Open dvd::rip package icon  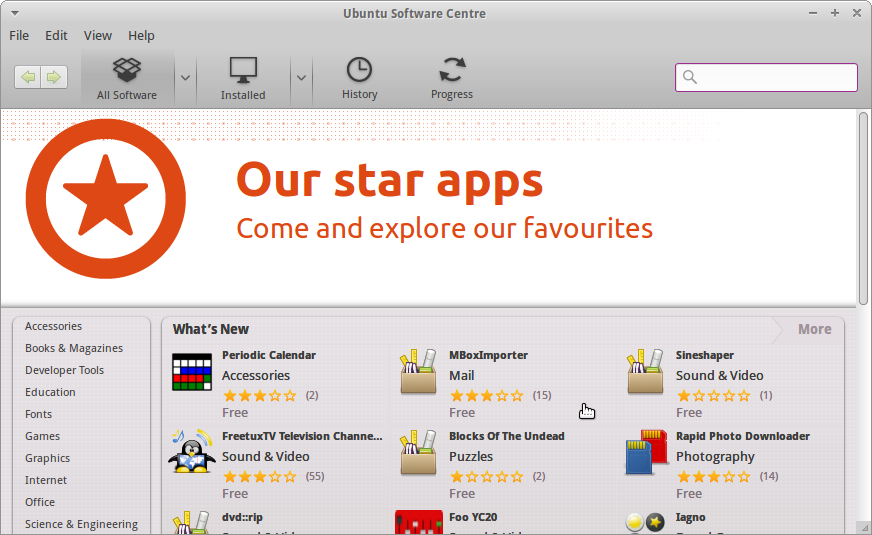click(191, 523)
